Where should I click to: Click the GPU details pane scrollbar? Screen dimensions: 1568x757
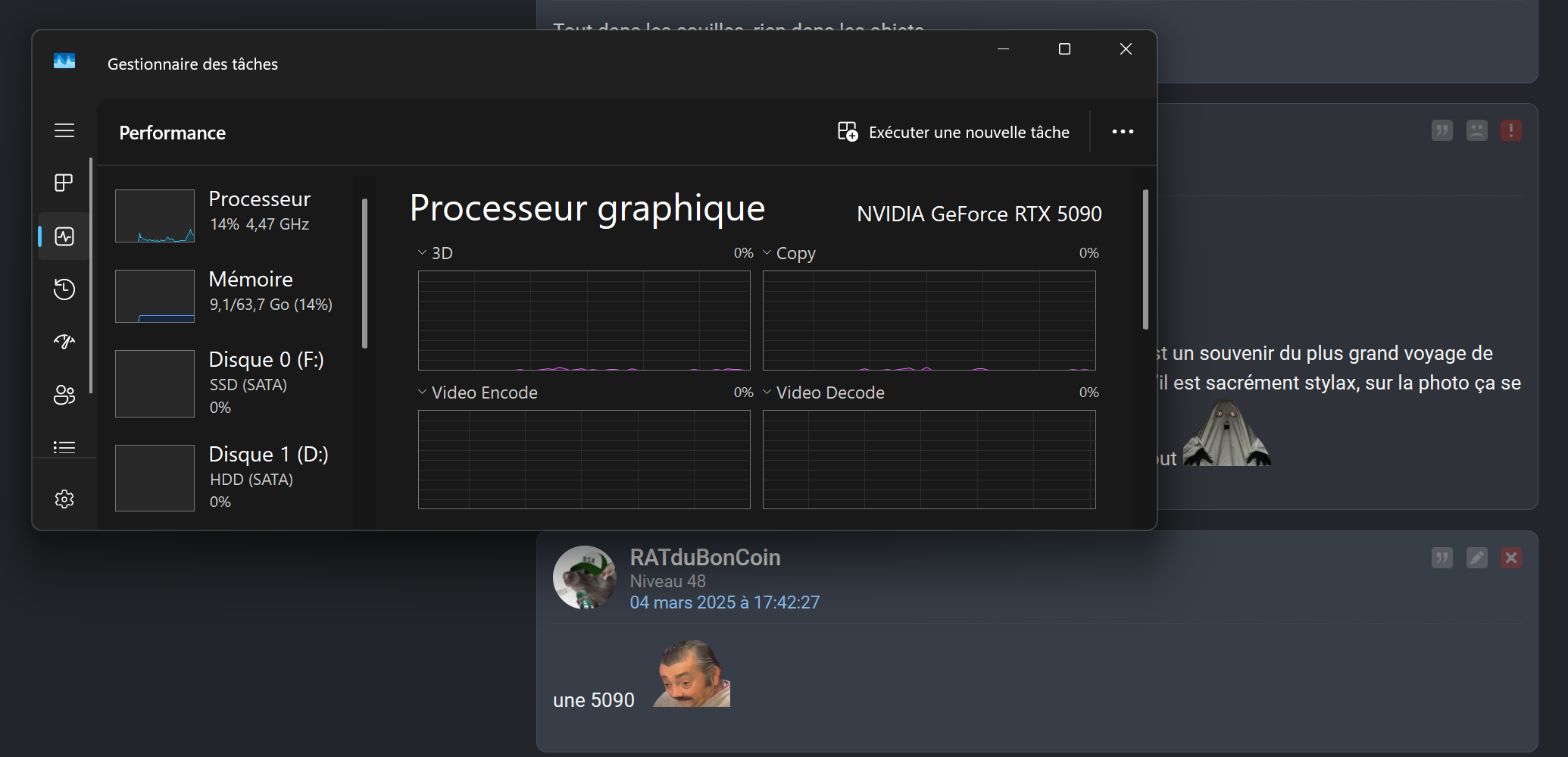point(1145,260)
